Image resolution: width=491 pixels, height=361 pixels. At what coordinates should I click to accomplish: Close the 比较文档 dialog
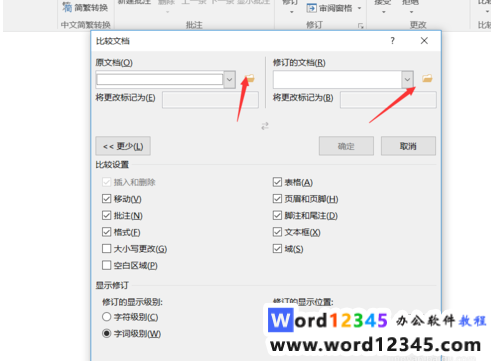click(424, 41)
